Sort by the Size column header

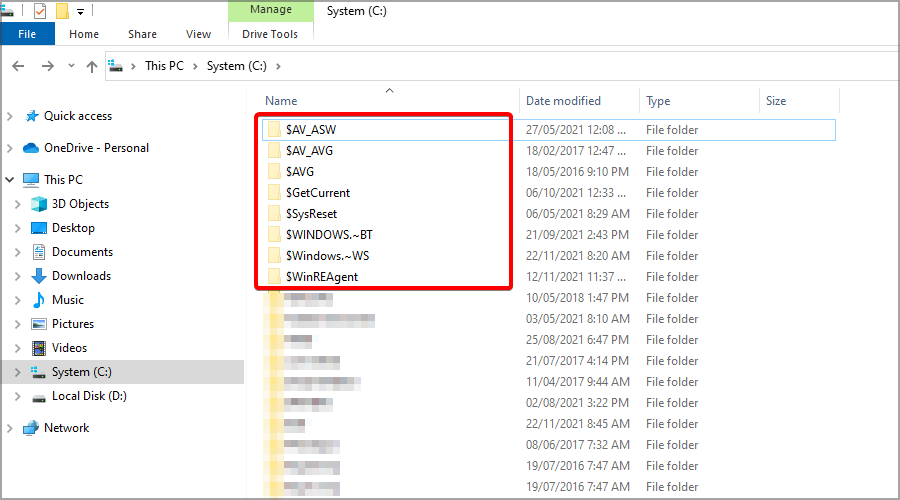coord(776,101)
